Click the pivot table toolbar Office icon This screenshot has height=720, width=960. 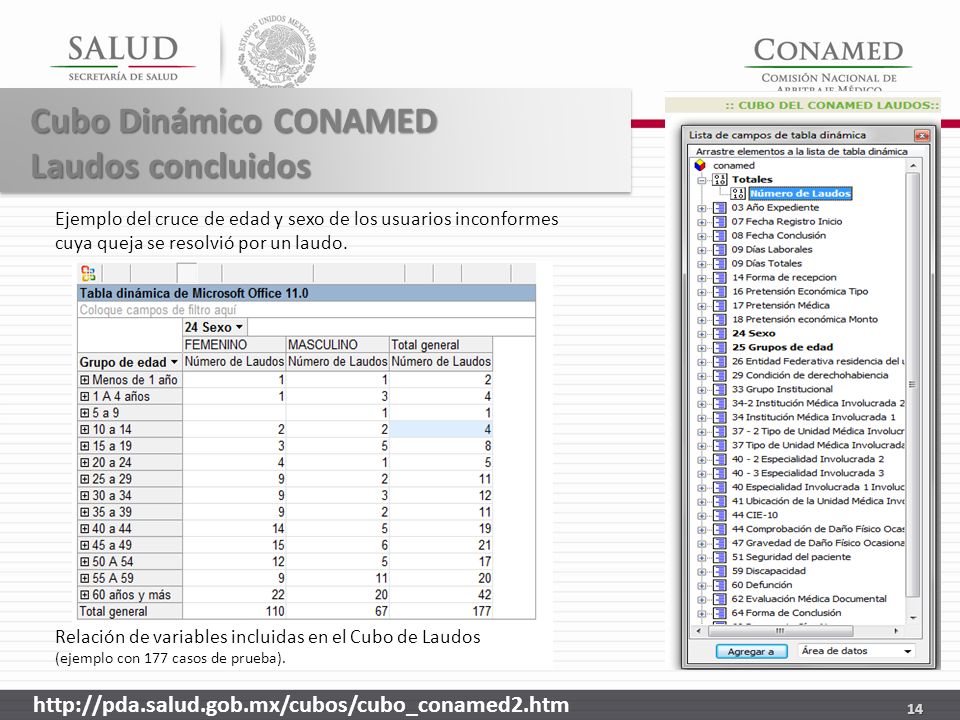[x=88, y=272]
